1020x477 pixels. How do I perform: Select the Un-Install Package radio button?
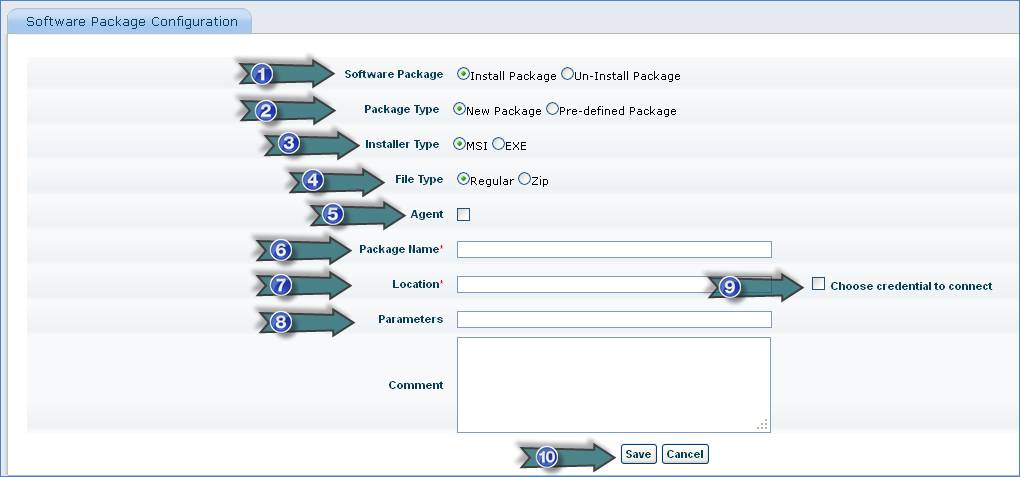point(568,74)
